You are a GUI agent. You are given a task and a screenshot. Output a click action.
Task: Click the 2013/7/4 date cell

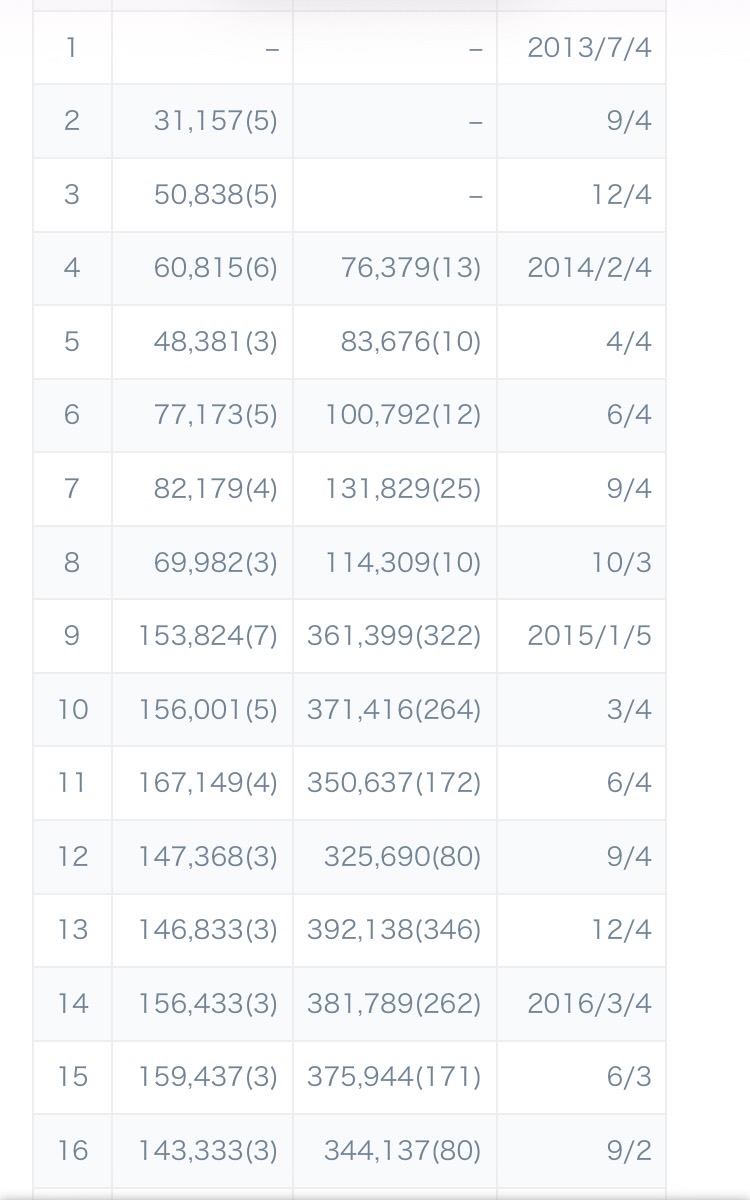[x=589, y=47]
